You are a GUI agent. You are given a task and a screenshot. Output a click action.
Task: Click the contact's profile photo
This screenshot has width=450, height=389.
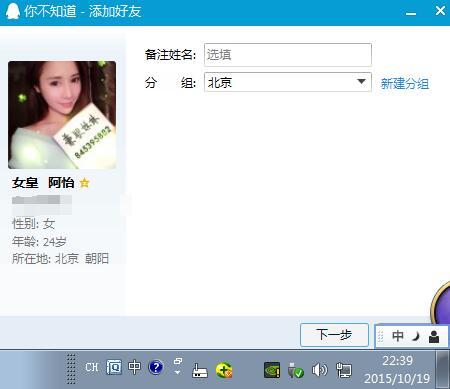tap(62, 115)
